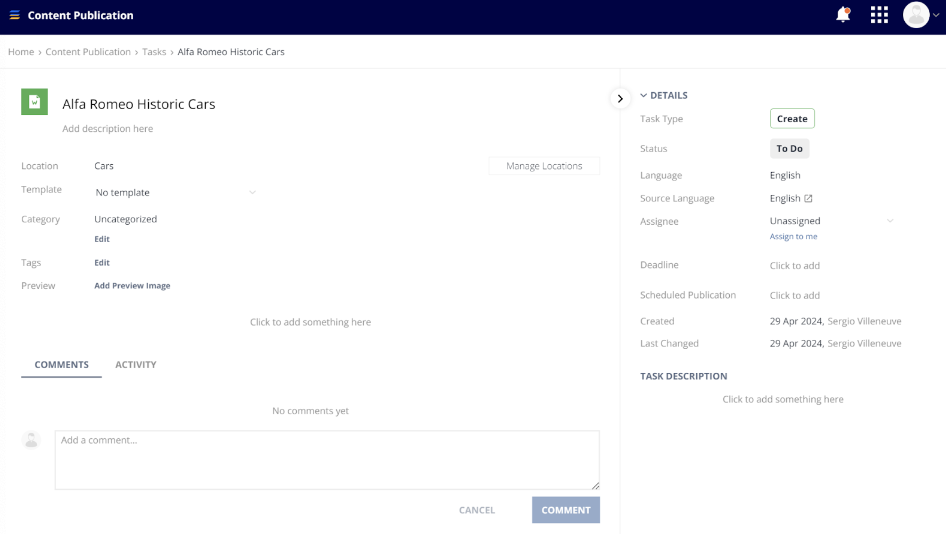The image size is (946, 534).
Task: Open the apps grid launcher
Action: click(x=879, y=15)
